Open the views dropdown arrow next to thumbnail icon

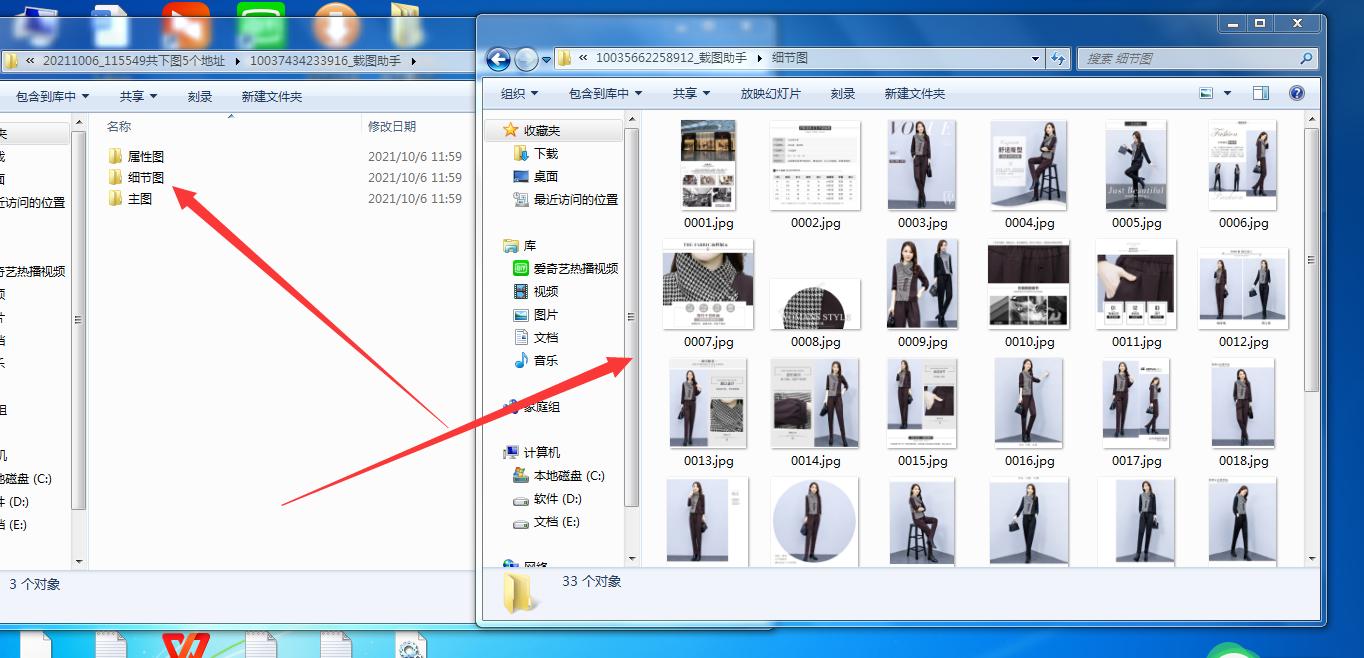tap(1226, 92)
